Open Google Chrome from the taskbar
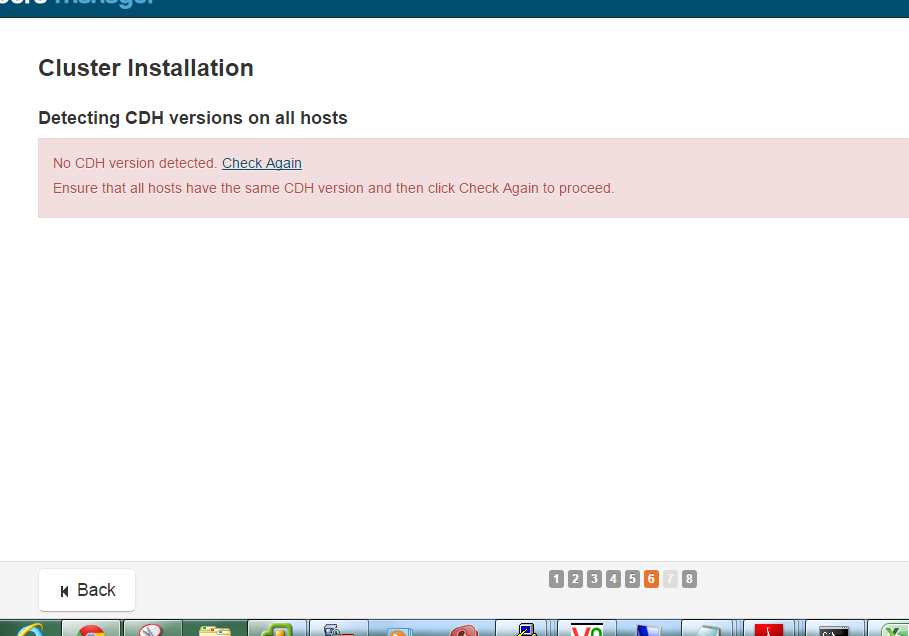Image resolution: width=909 pixels, height=636 pixels. click(92, 628)
